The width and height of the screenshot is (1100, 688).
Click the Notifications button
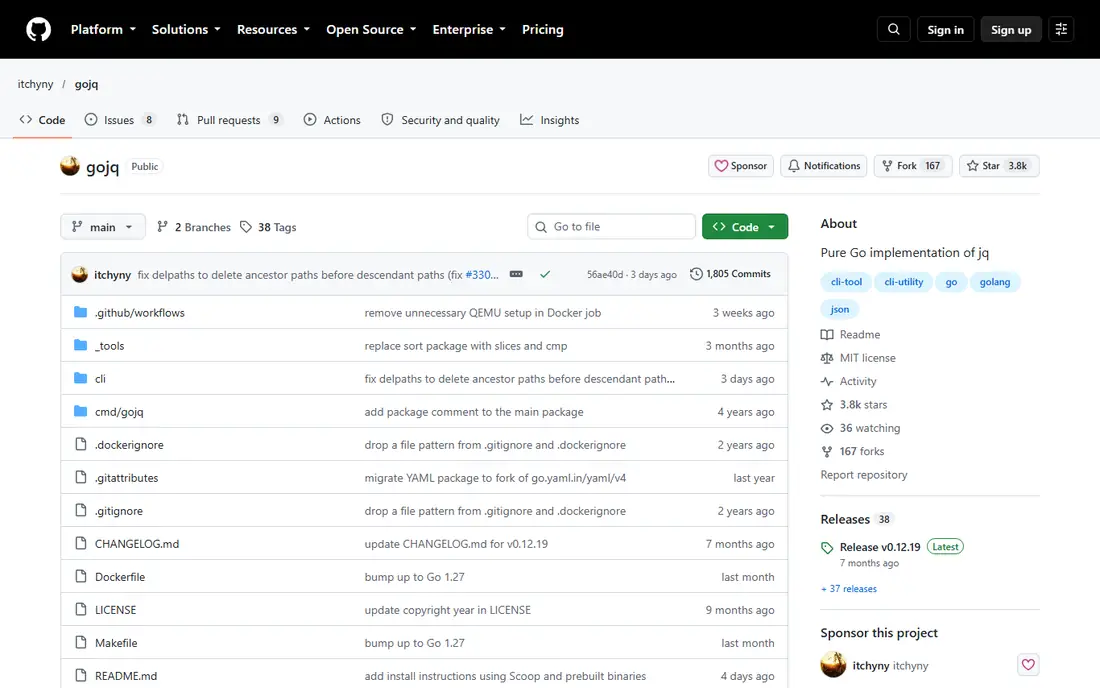(824, 166)
